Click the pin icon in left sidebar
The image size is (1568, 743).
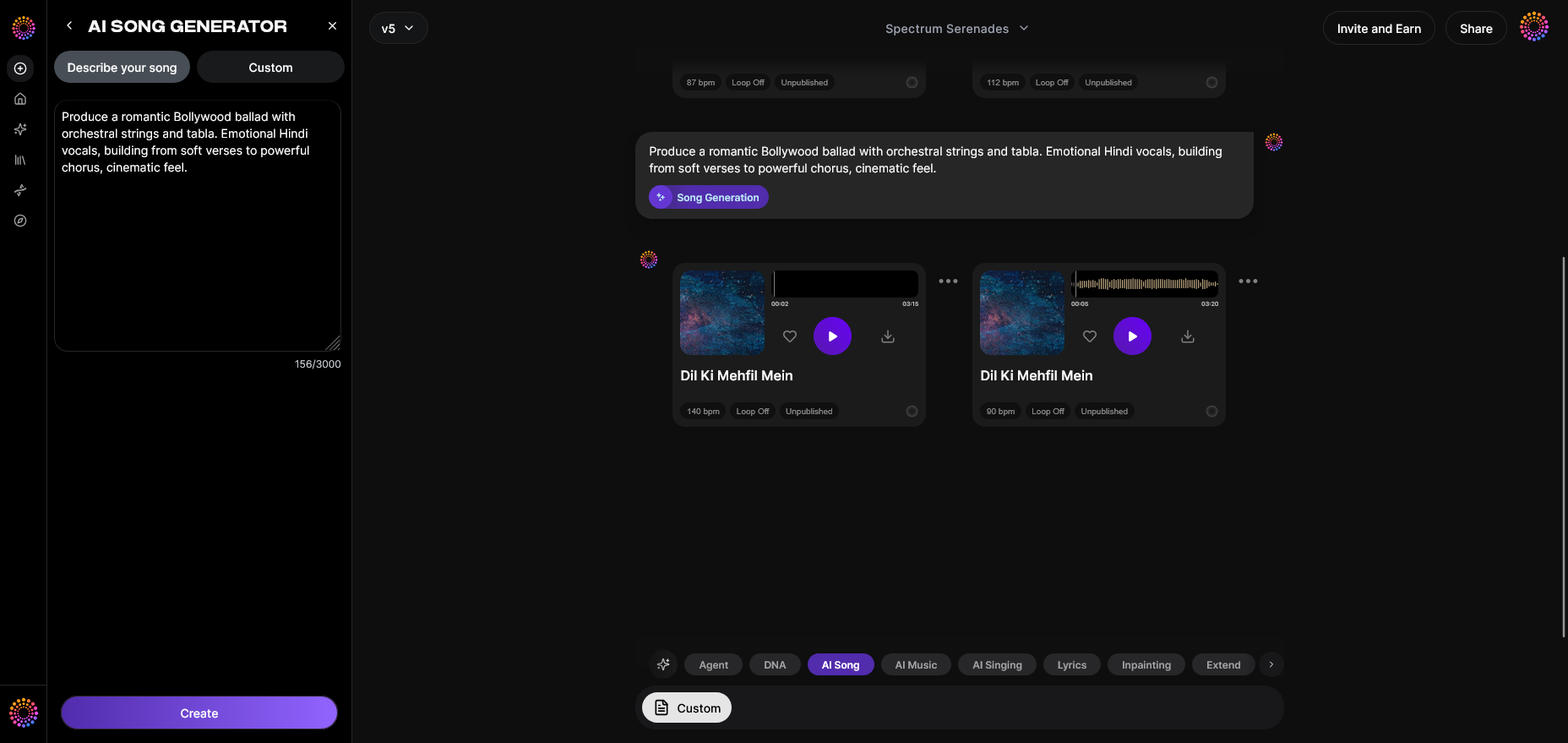pos(20,190)
